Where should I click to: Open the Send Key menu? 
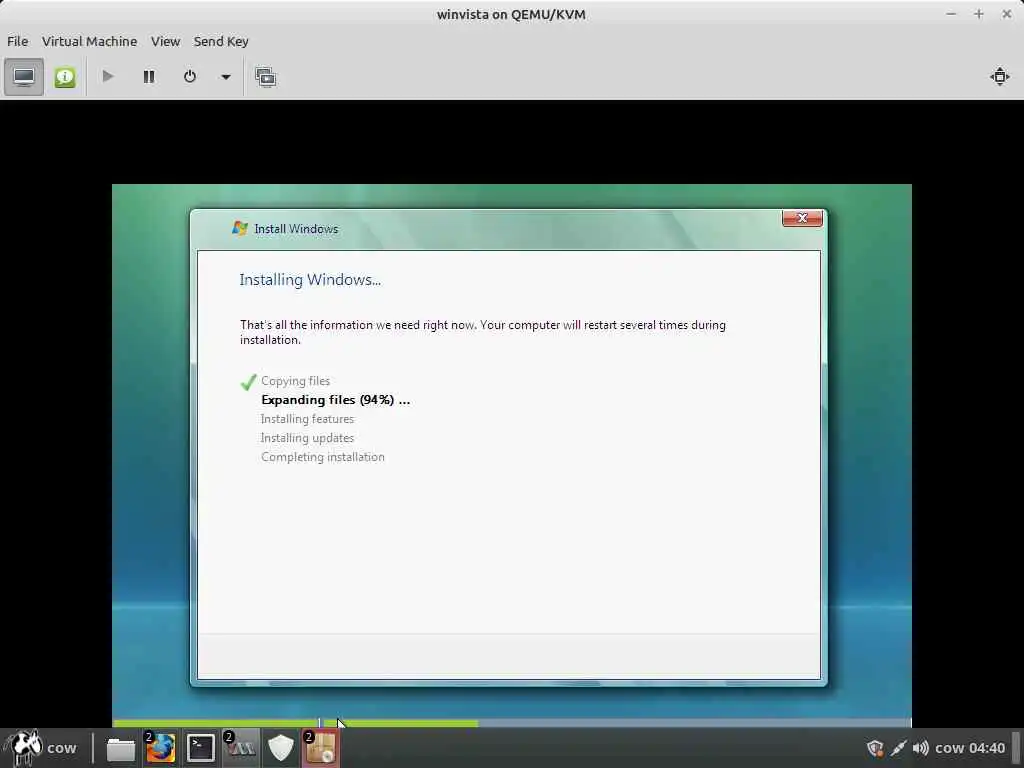coord(221,41)
